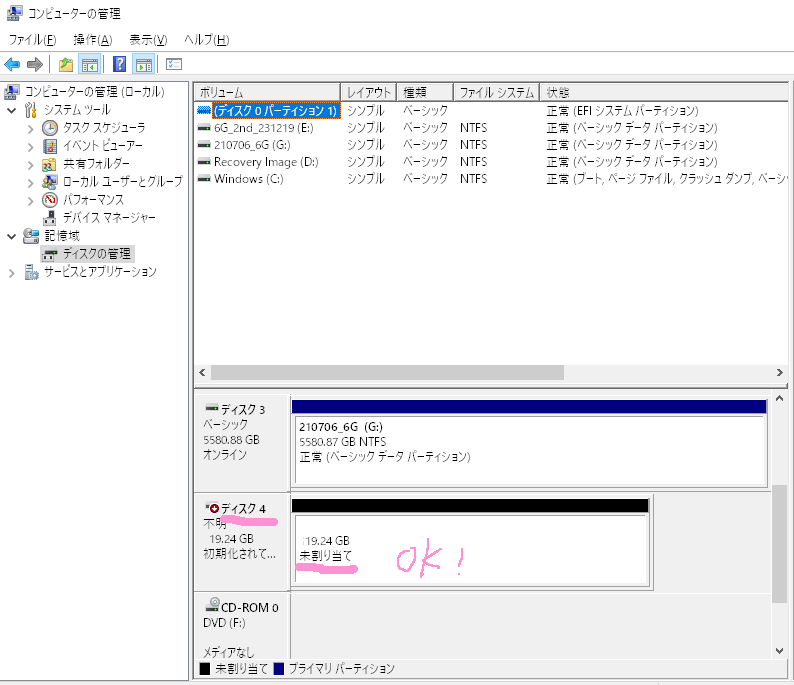Sort by the Volume (ボリューム) column header

267,92
